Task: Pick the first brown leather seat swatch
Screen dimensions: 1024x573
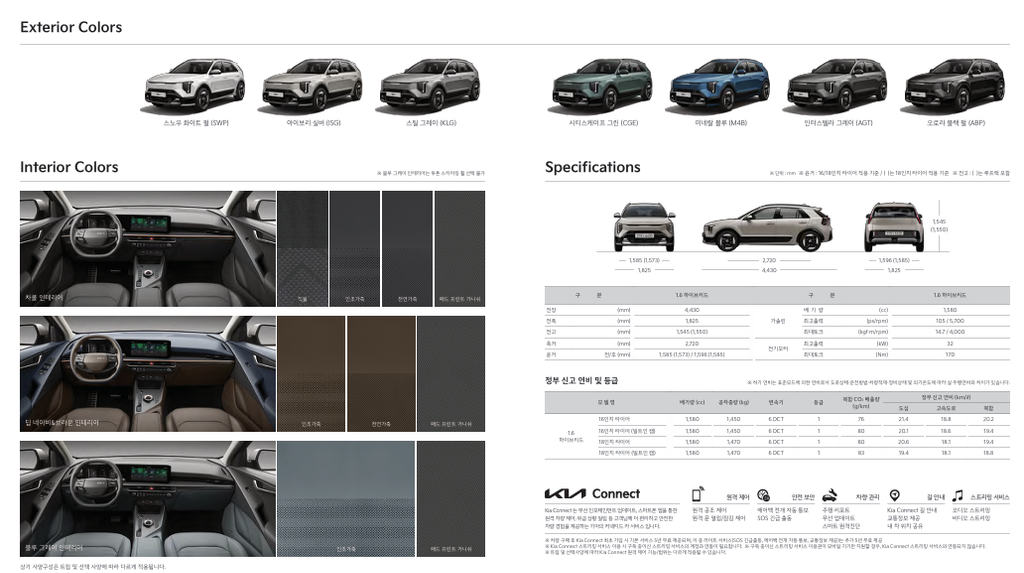Action: pyautogui.click(x=311, y=374)
